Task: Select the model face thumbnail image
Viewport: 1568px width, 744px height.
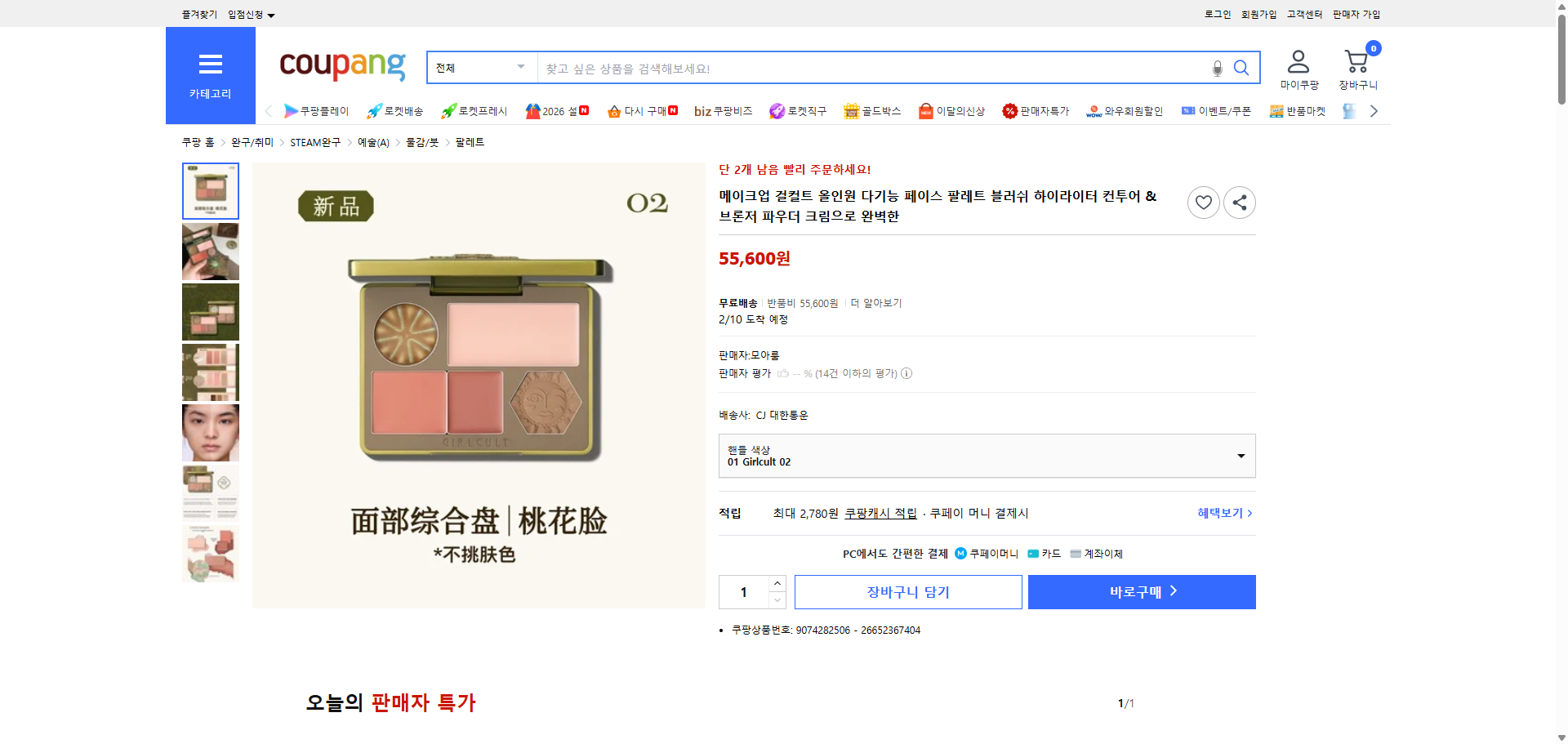Action: click(x=210, y=433)
